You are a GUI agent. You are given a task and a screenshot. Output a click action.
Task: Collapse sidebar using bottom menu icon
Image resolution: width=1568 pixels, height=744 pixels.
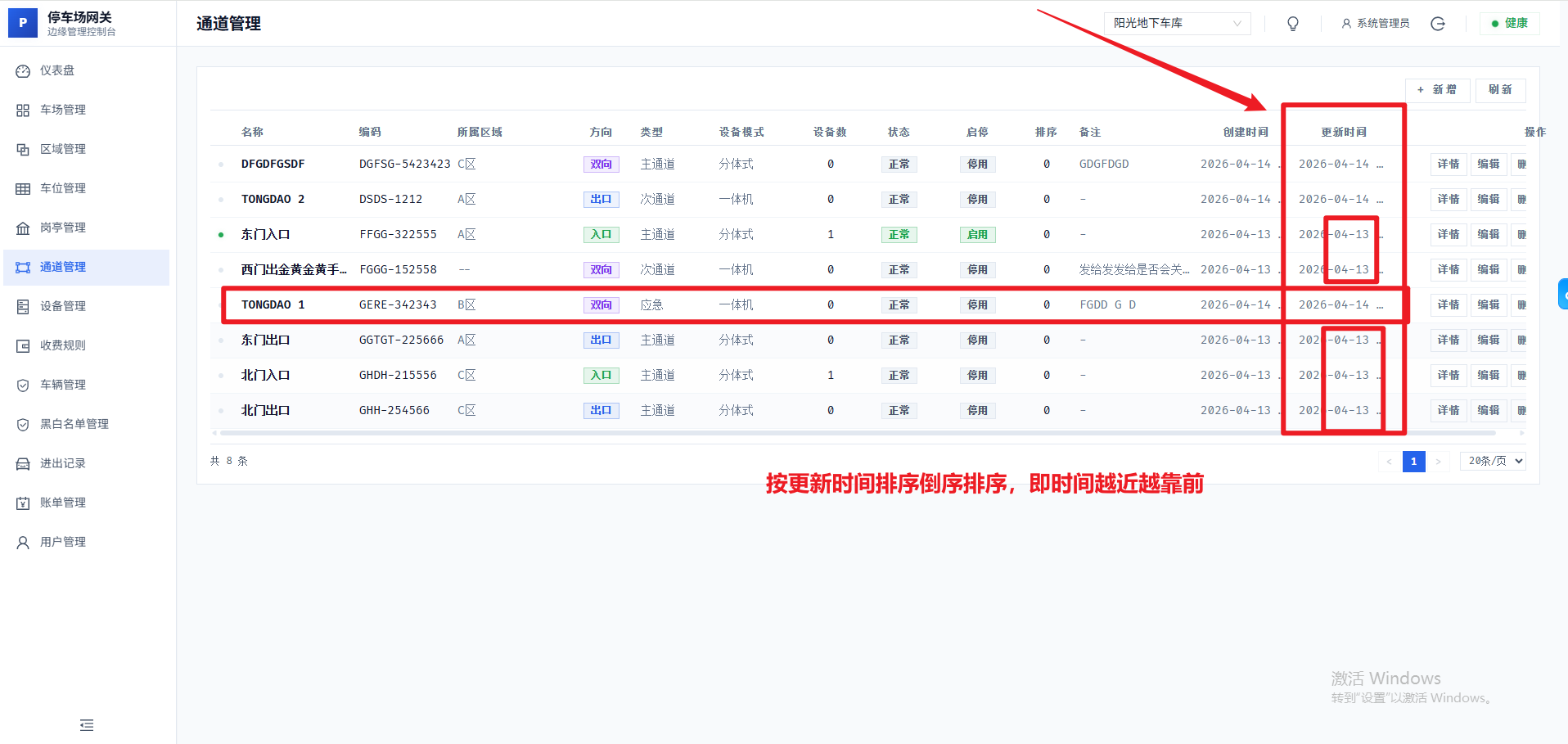[x=87, y=725]
